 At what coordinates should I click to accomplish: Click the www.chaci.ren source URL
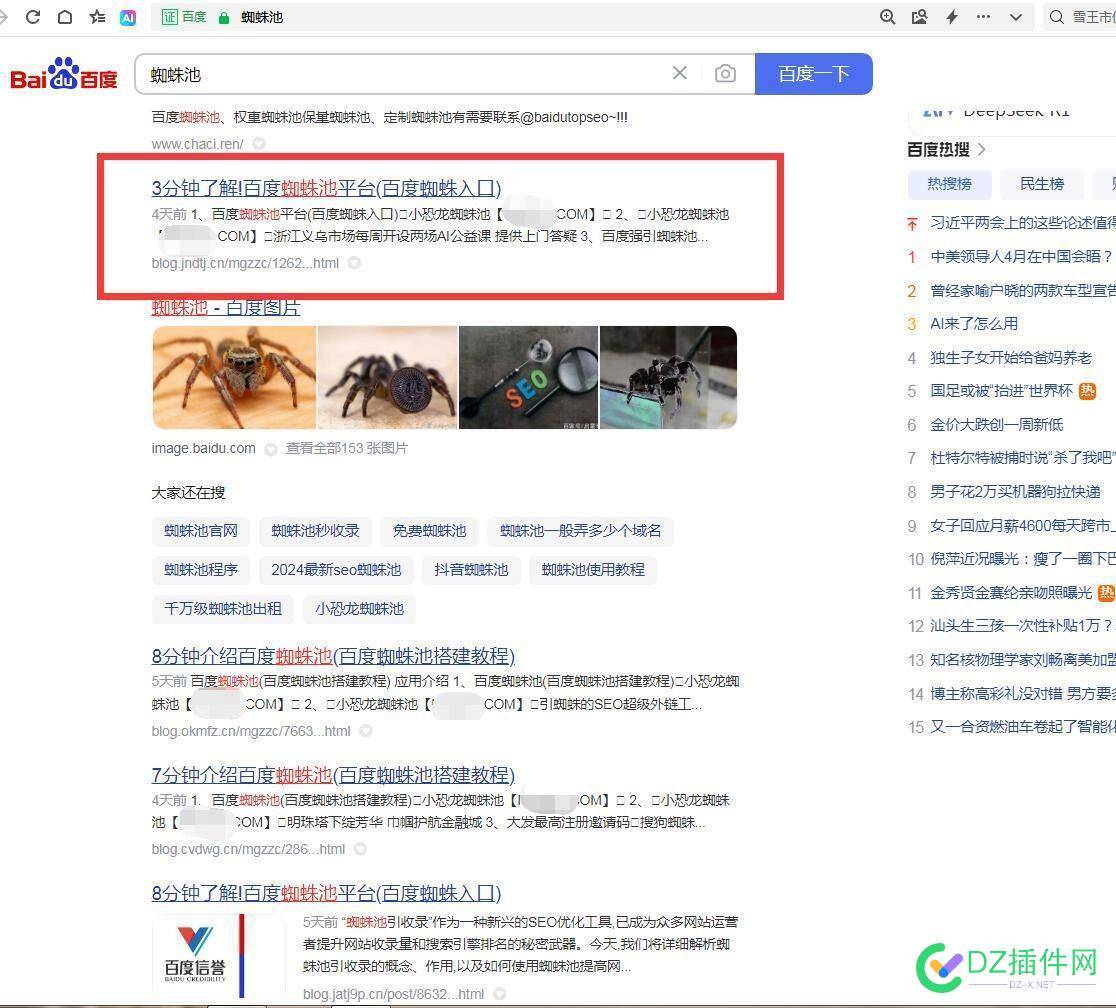197,144
